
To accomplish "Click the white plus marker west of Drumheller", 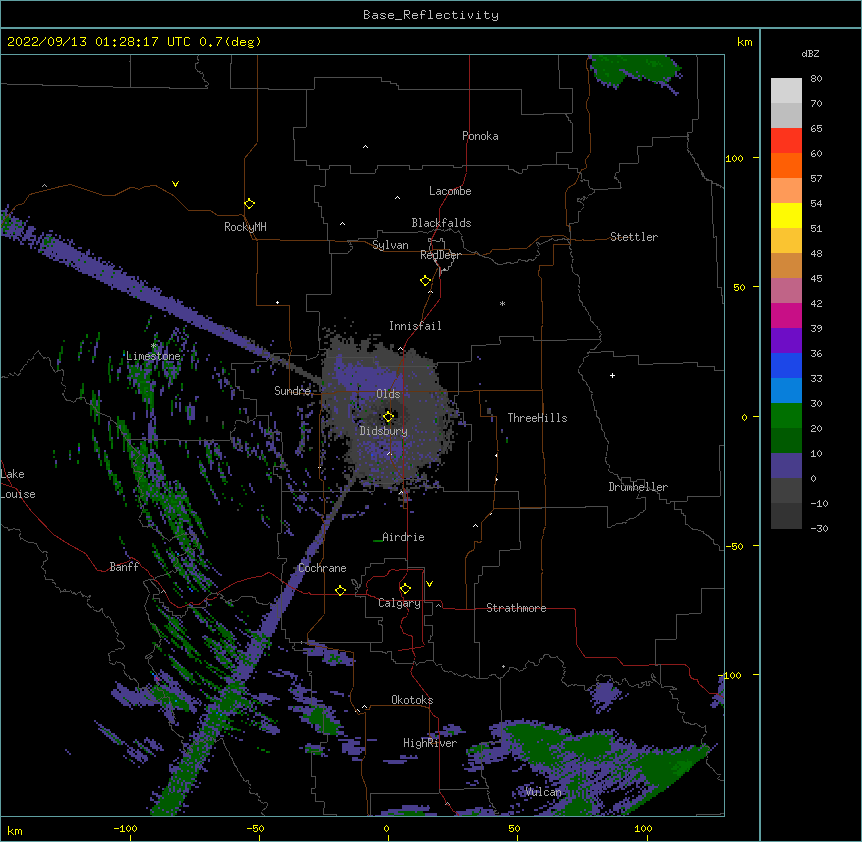I will point(612,375).
